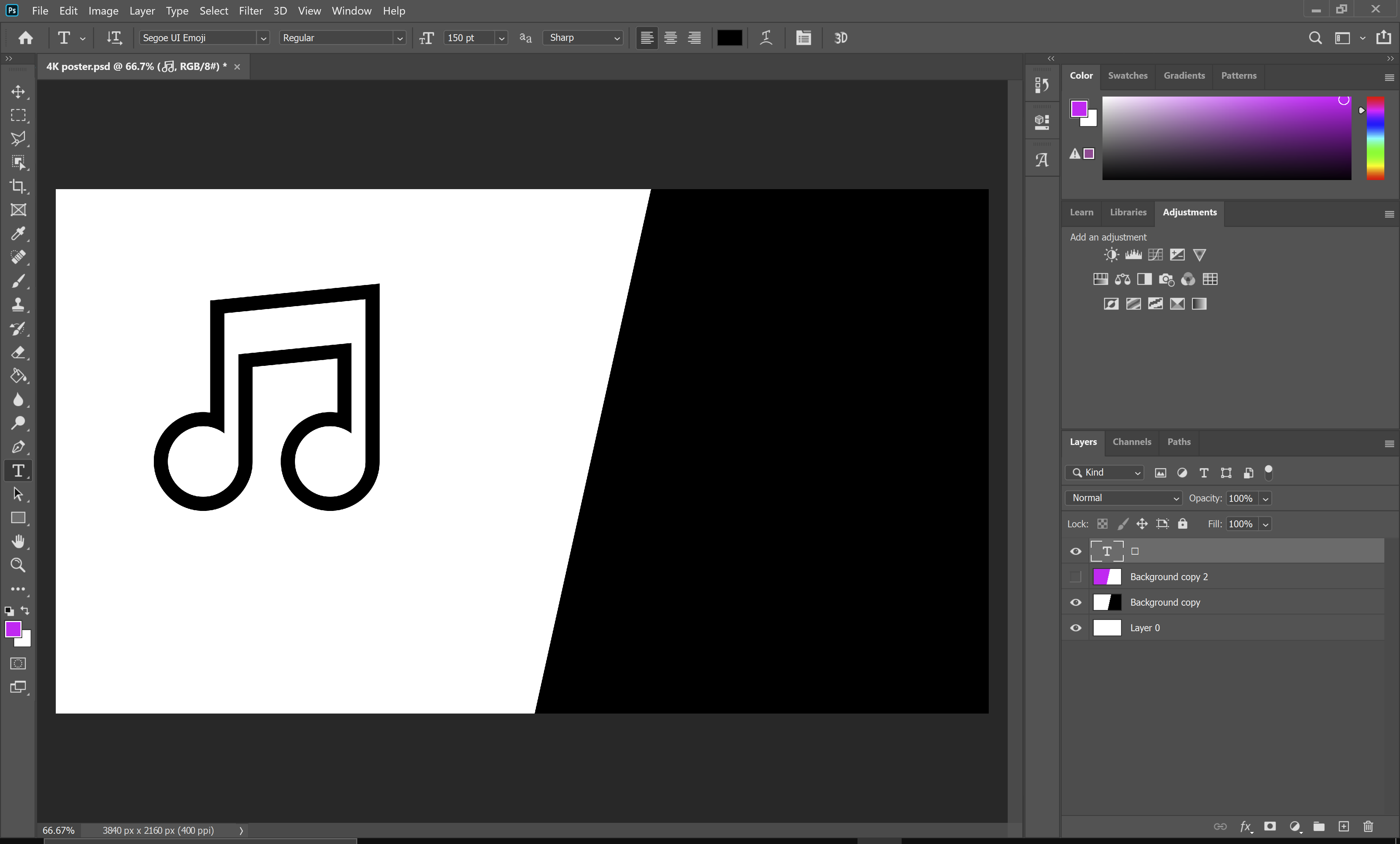Show the Background copy 2 layer

1076,577
